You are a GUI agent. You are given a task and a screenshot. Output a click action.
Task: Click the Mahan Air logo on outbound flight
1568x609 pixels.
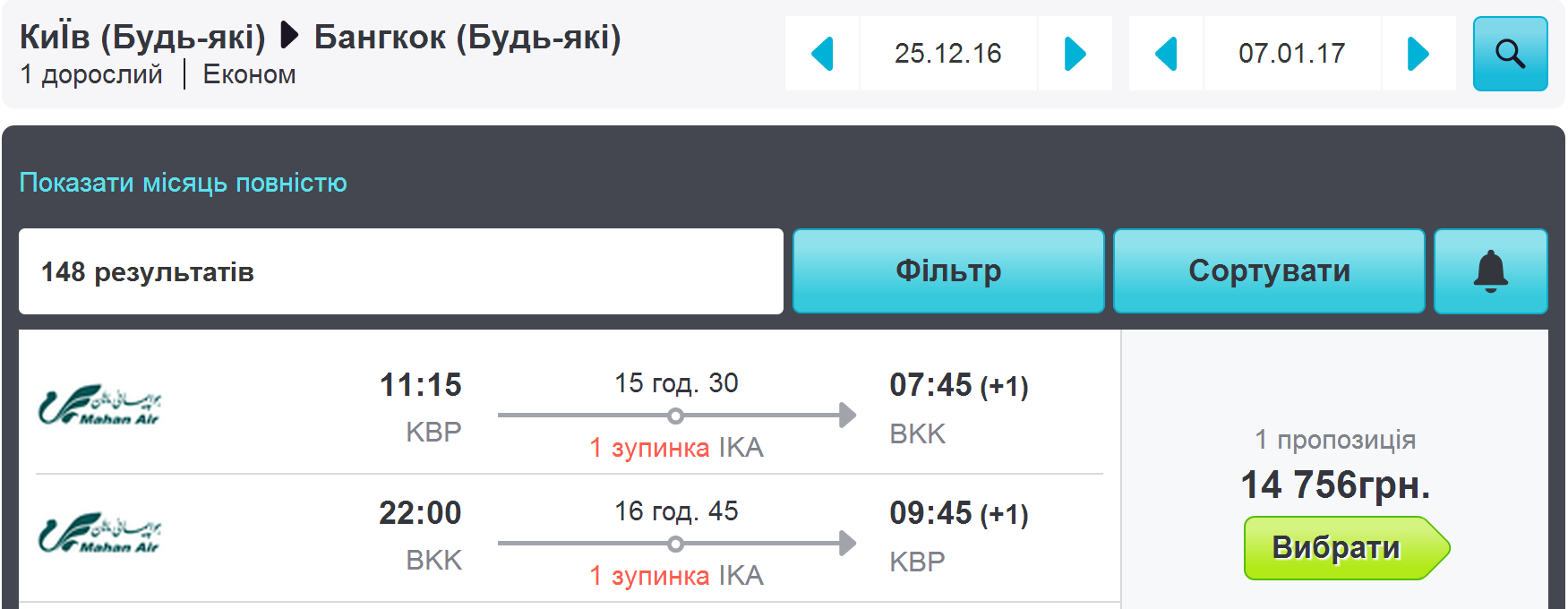99,406
